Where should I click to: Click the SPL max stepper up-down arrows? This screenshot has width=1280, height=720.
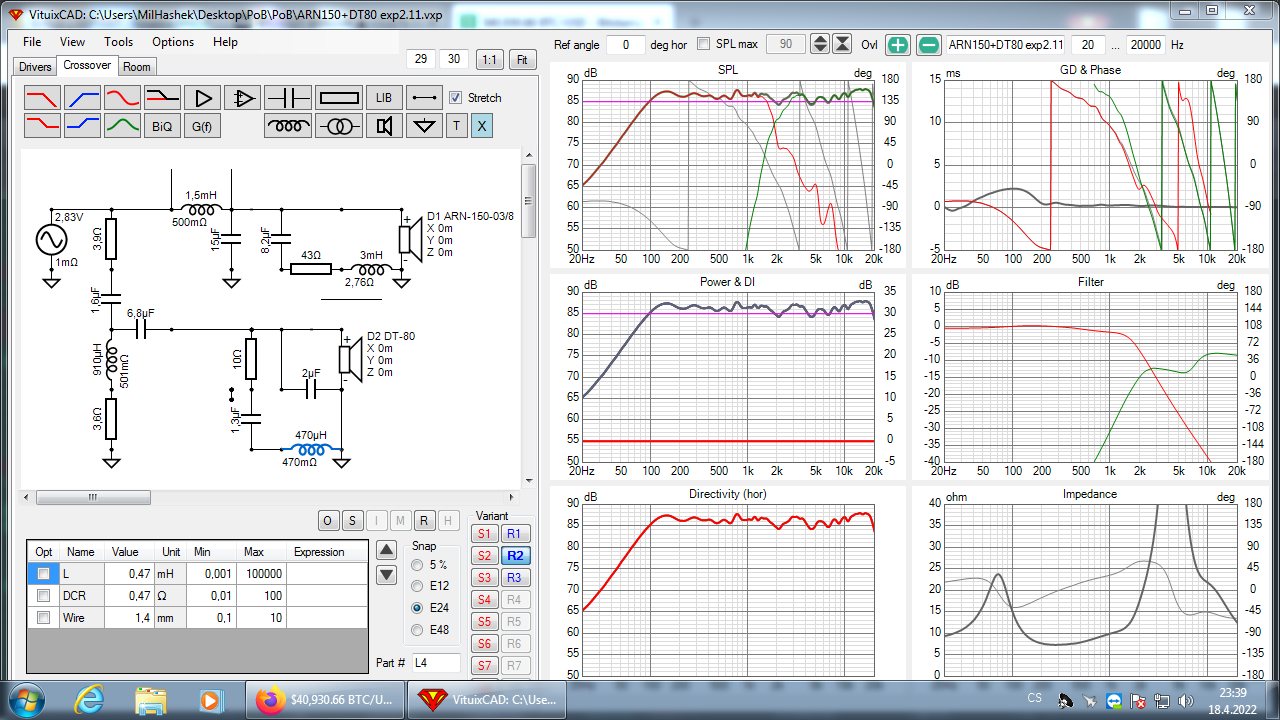[820, 44]
